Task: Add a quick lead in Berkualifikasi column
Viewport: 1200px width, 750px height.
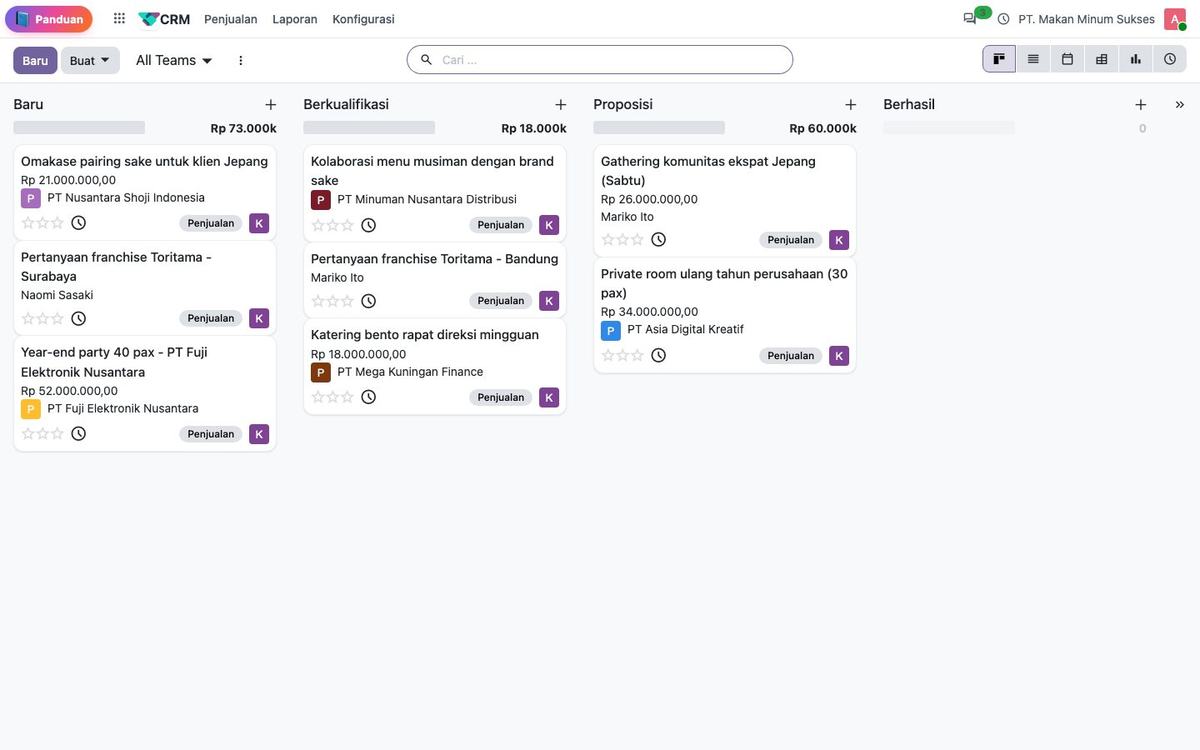Action: (x=560, y=104)
